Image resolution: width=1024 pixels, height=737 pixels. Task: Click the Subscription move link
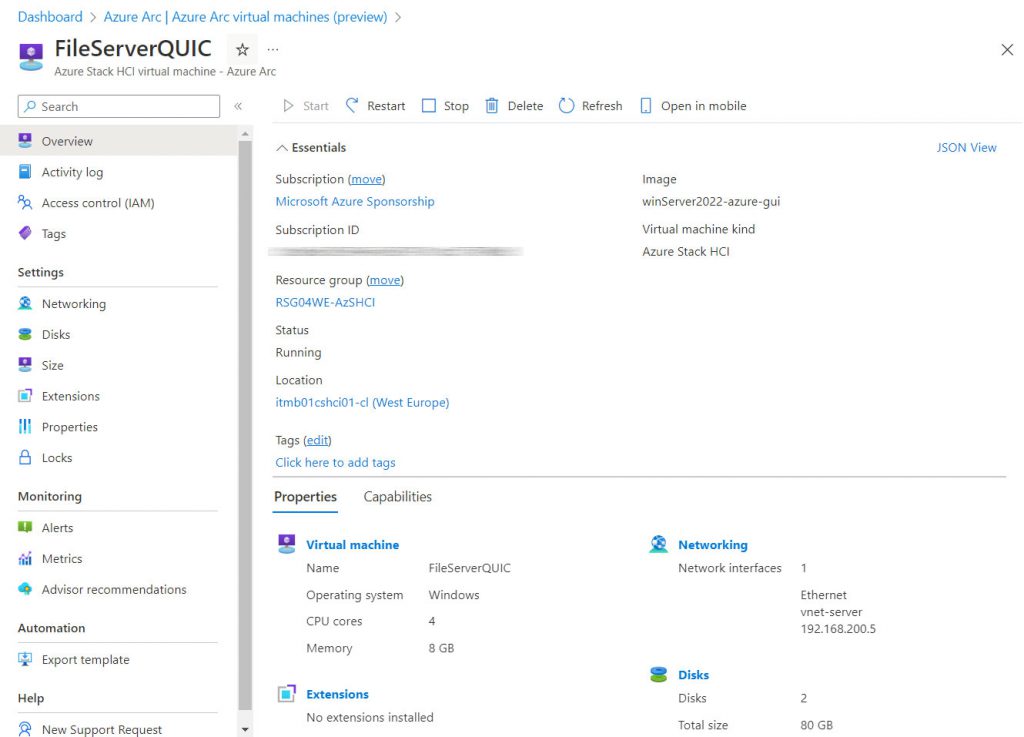[x=366, y=179]
